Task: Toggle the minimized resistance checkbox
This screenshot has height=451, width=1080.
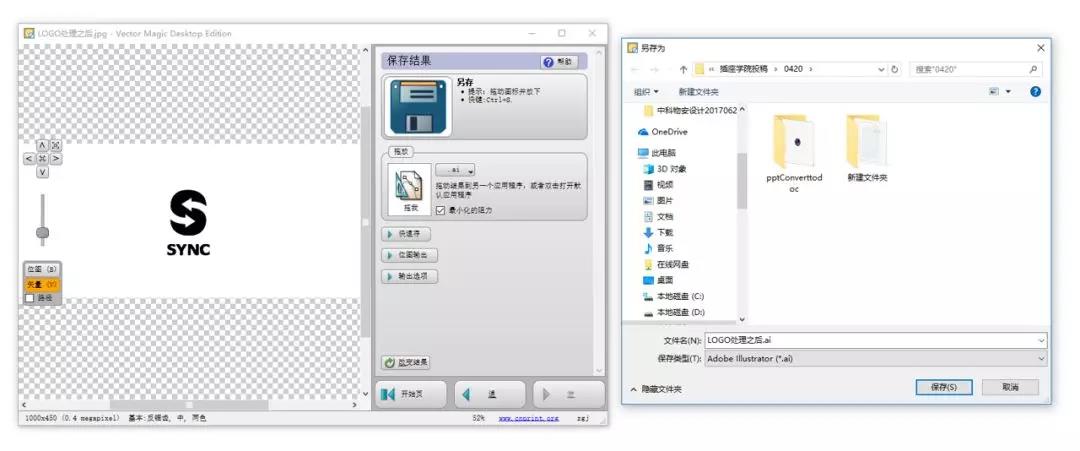Action: (x=440, y=210)
